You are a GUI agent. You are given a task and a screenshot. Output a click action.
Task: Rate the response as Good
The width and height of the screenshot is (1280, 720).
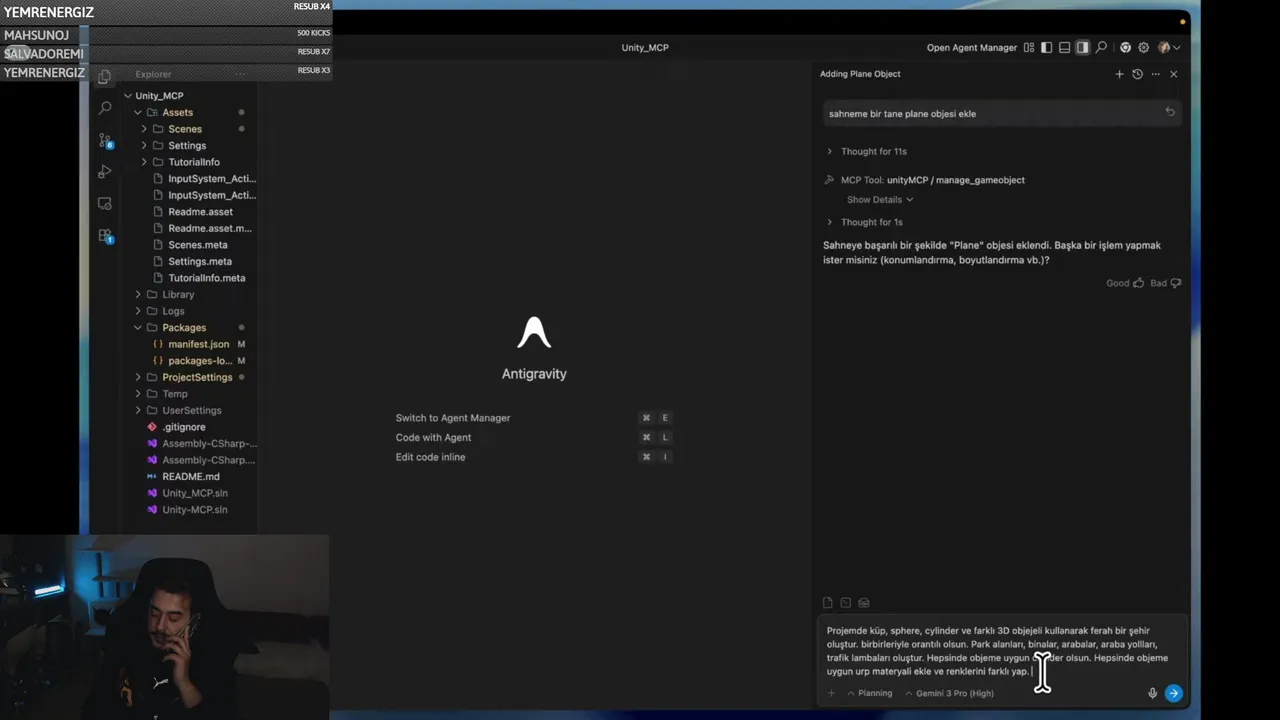(1125, 283)
